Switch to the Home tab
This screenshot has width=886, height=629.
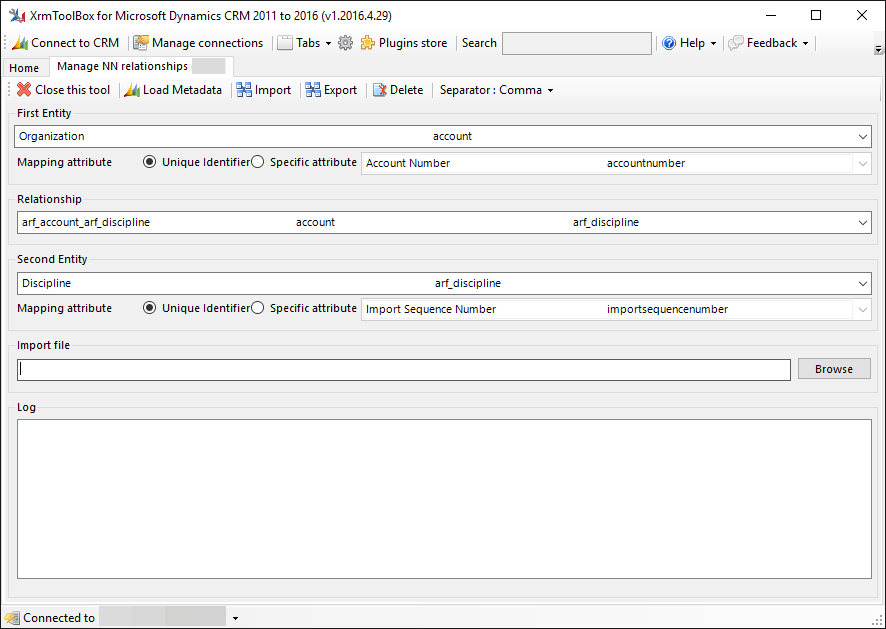pyautogui.click(x=24, y=68)
